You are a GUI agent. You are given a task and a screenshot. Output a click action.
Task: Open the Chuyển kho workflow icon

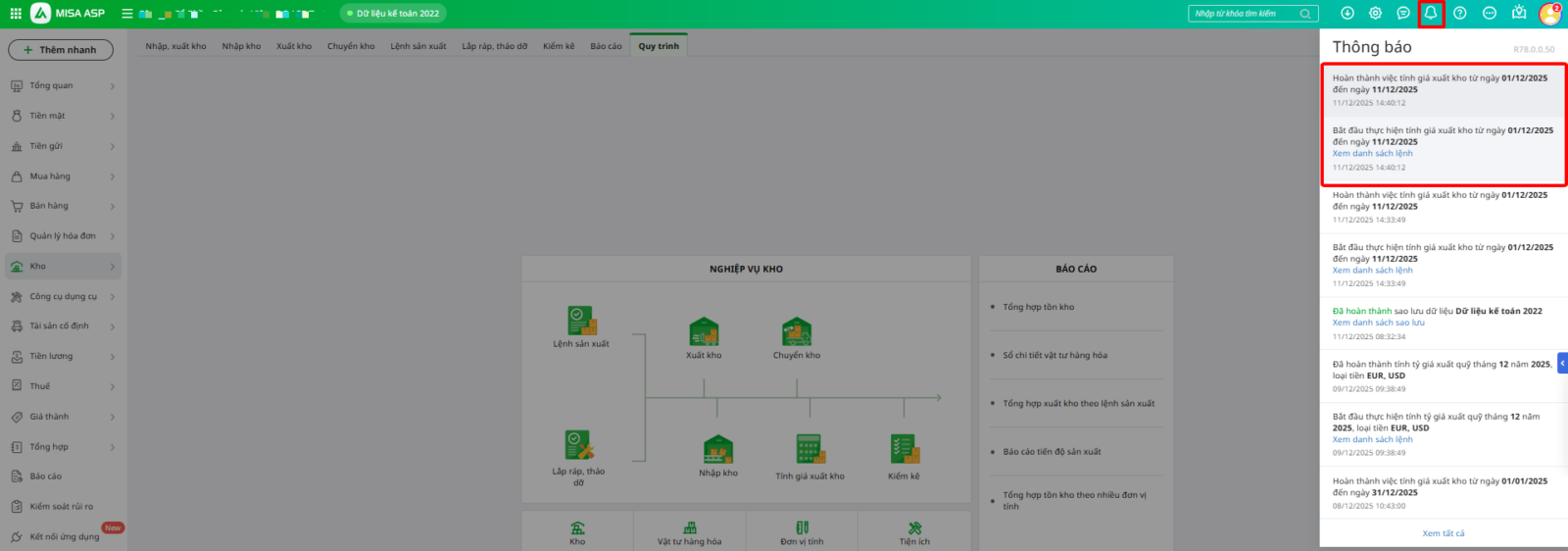(797, 331)
